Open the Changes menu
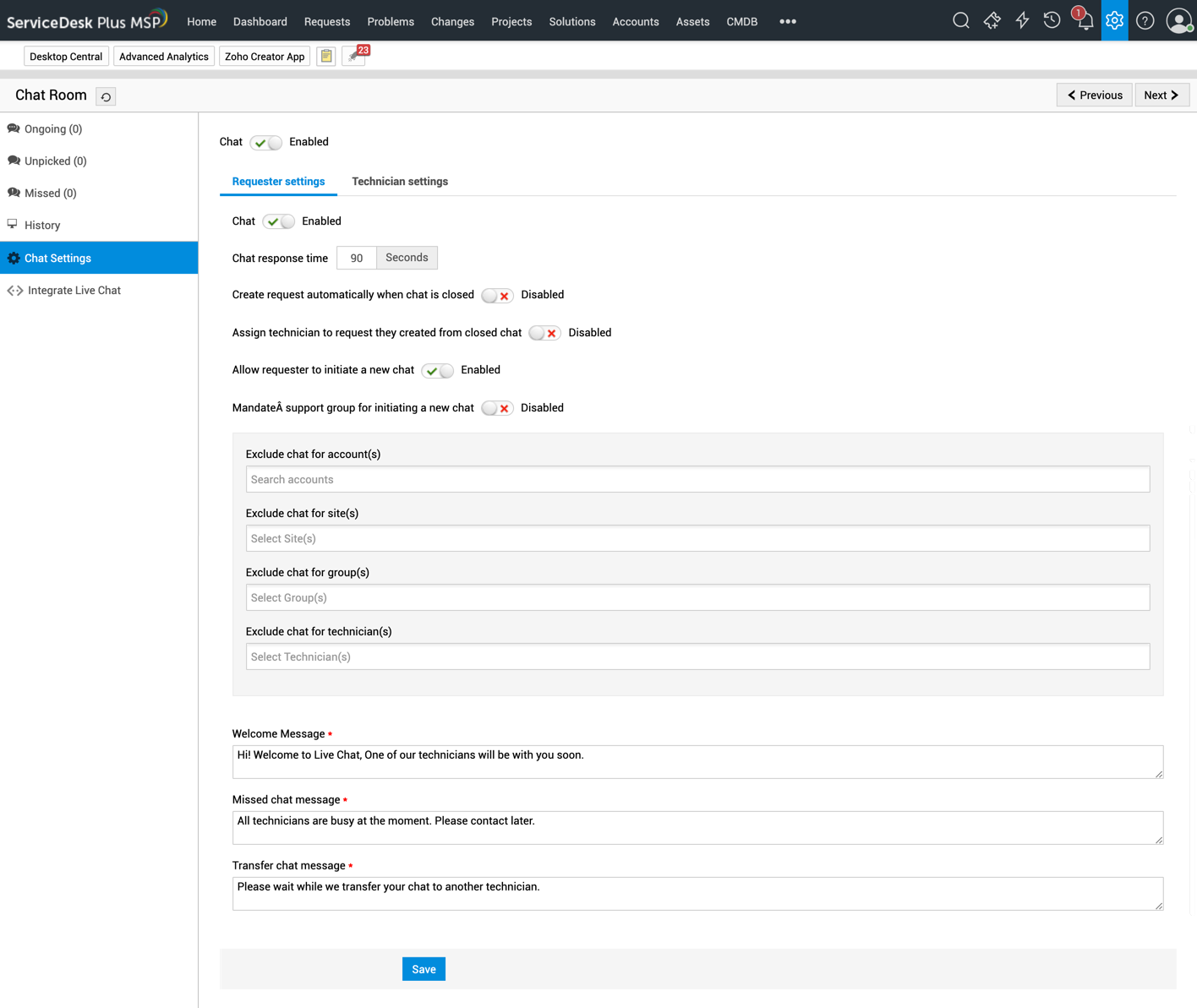This screenshot has height=1008, width=1197. (452, 21)
